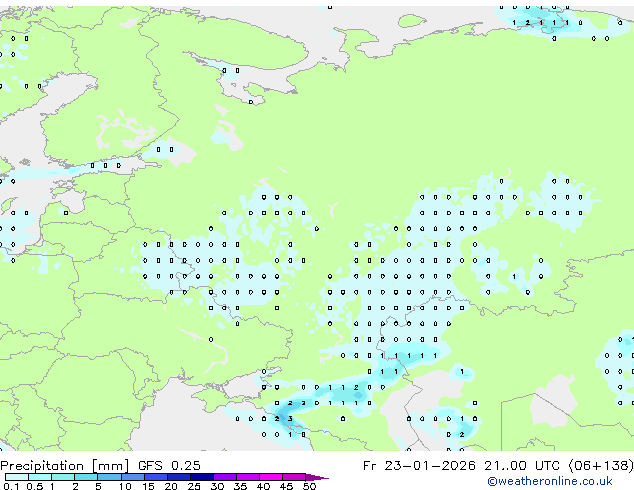This screenshot has height=490, width=634.
Task: Click the purple arrow at the legend's end
Action: point(317,478)
